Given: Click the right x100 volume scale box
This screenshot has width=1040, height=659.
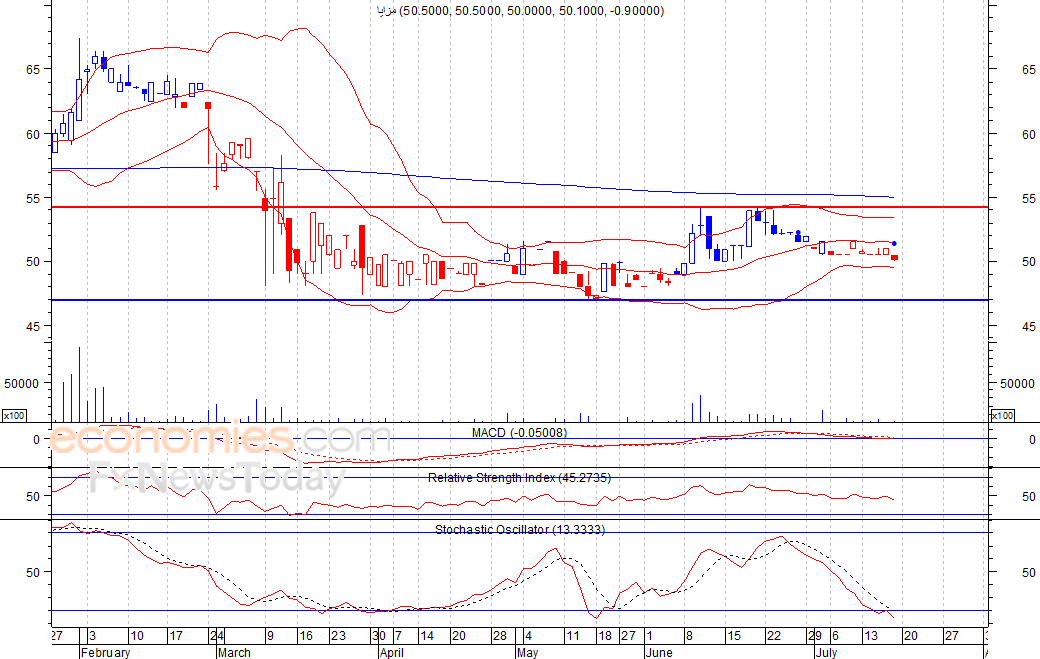Looking at the screenshot, I should [x=1002, y=416].
